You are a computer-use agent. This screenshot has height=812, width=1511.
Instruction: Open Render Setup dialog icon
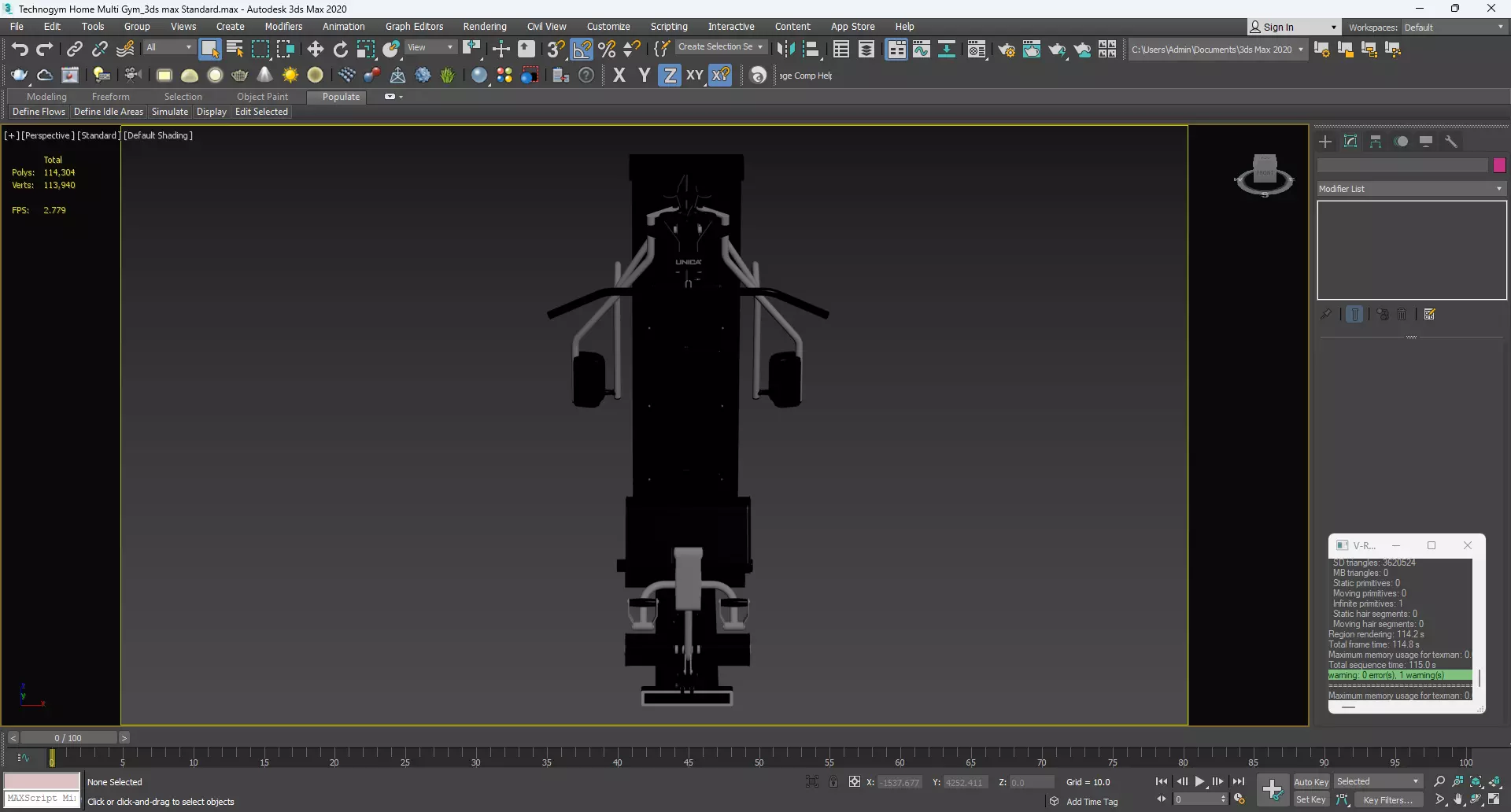[x=1006, y=50]
